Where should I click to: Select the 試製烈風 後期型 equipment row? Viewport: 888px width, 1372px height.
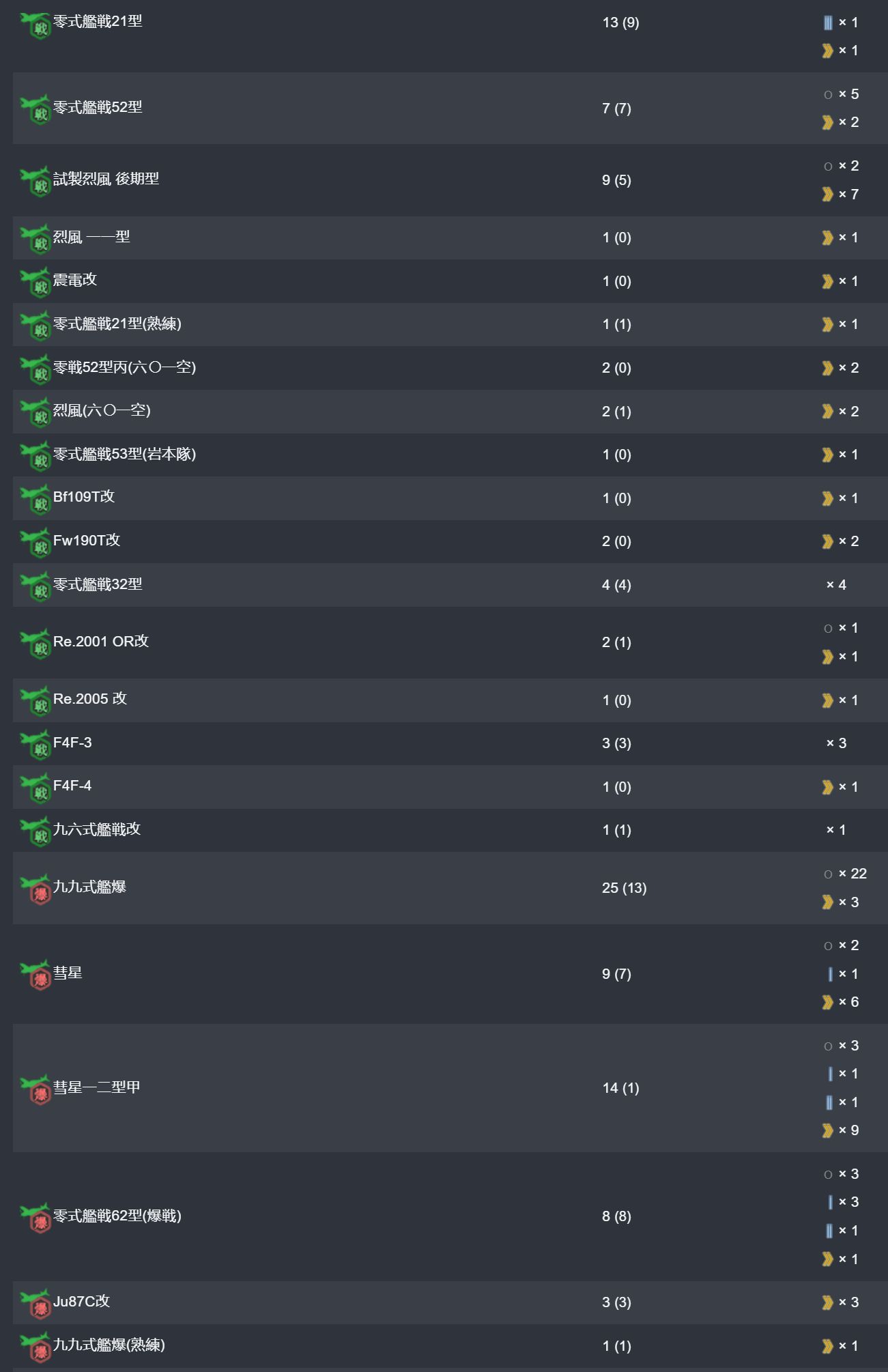(x=450, y=180)
